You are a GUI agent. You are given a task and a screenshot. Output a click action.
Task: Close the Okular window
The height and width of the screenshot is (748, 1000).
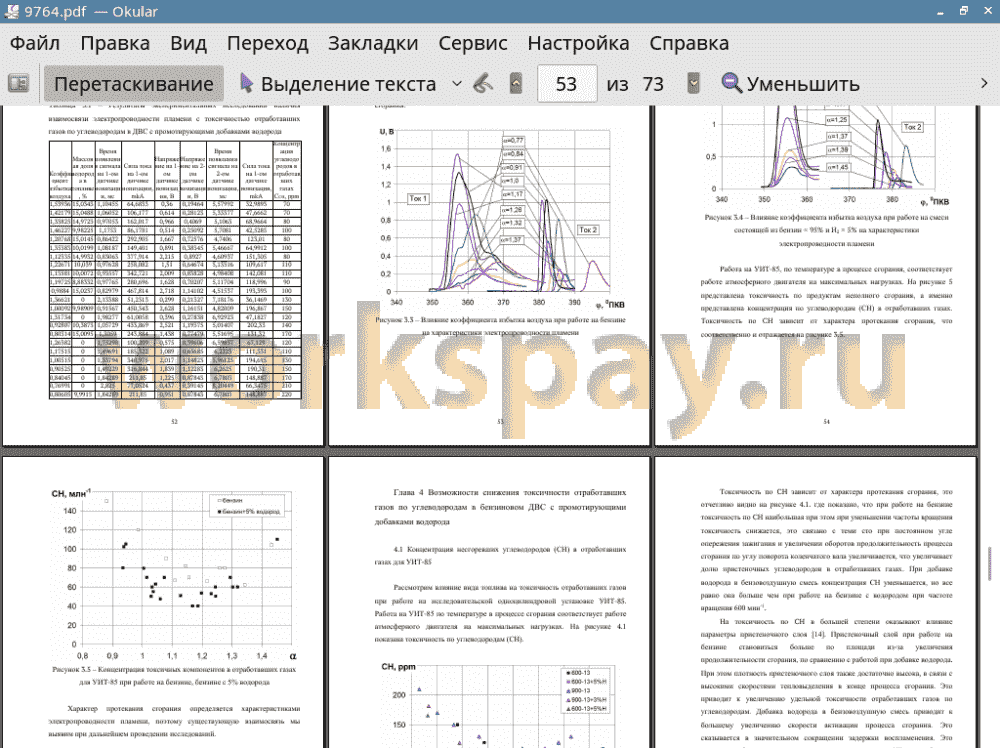point(988,11)
